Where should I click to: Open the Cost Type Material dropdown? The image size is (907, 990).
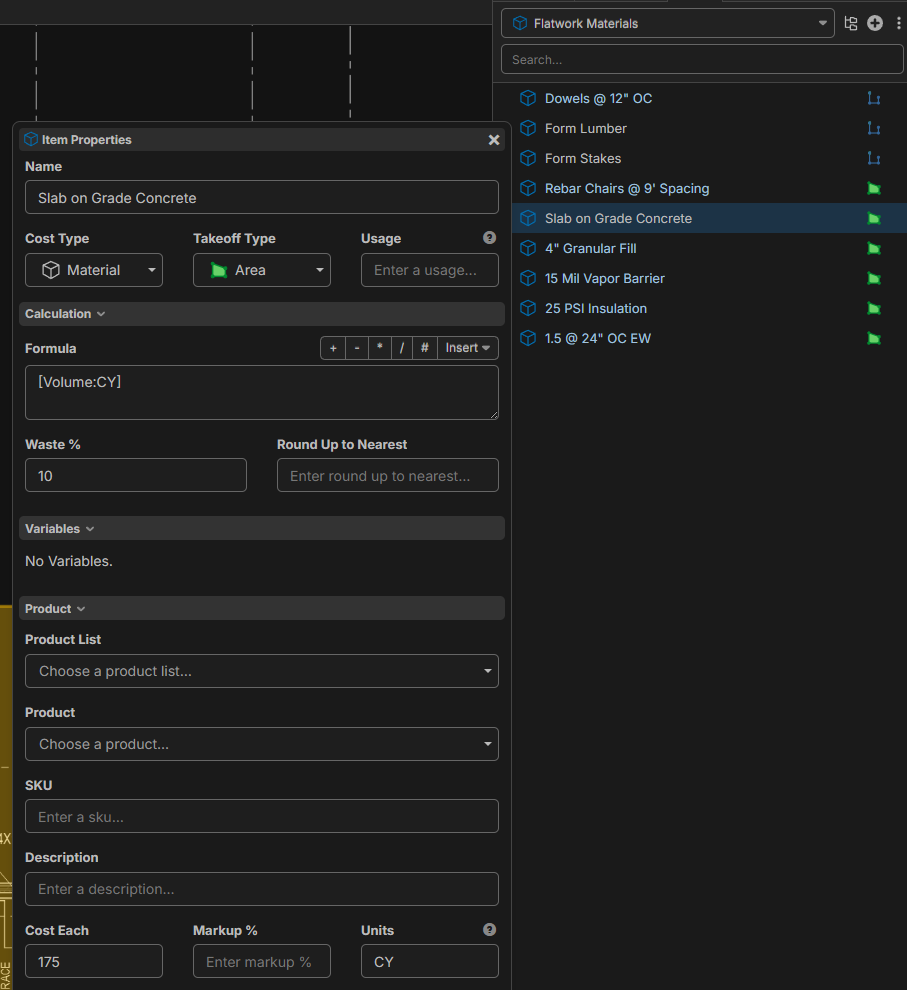[x=94, y=270]
